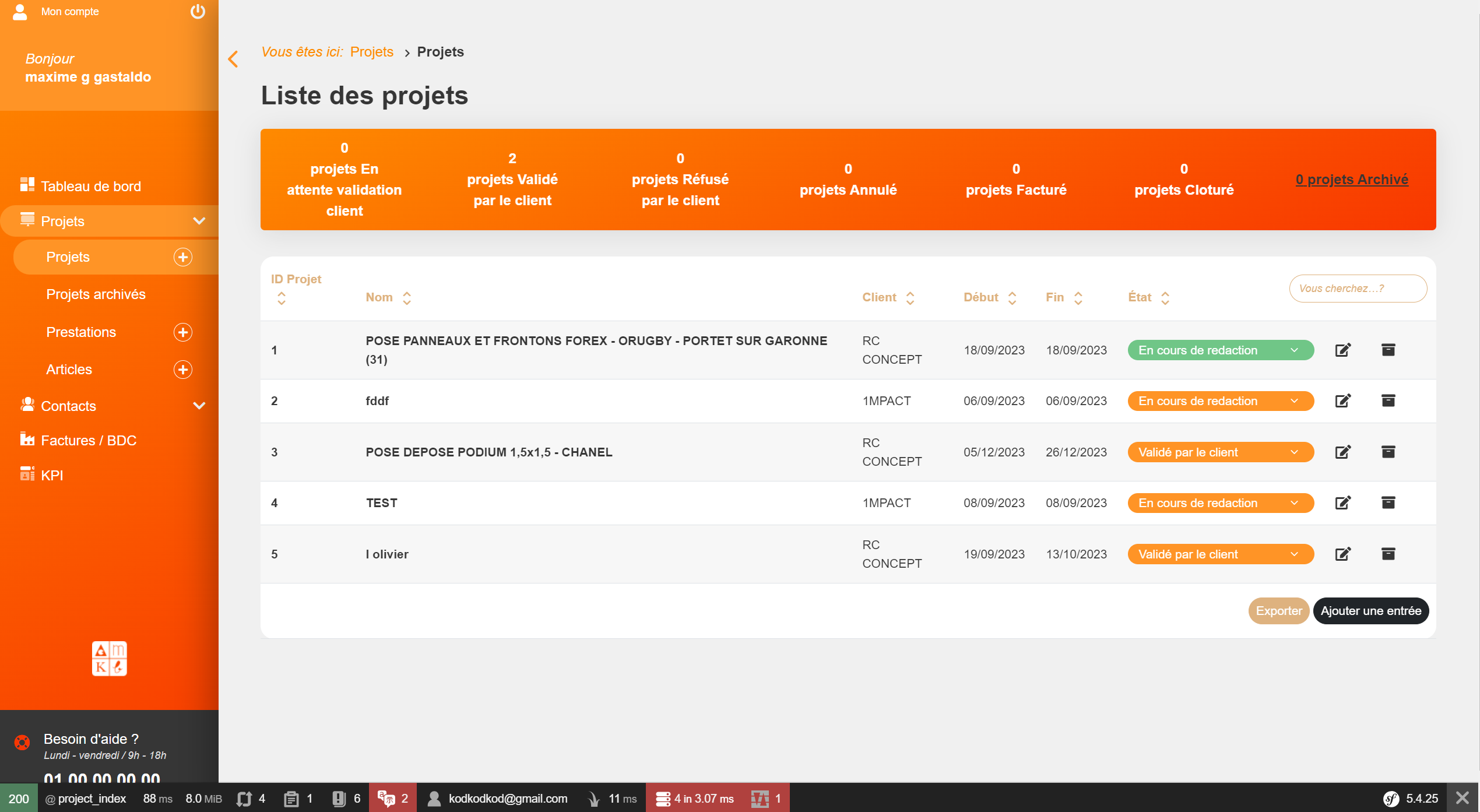Click plus icon next to Prestations
The height and width of the screenshot is (812, 1480).
pyautogui.click(x=182, y=332)
